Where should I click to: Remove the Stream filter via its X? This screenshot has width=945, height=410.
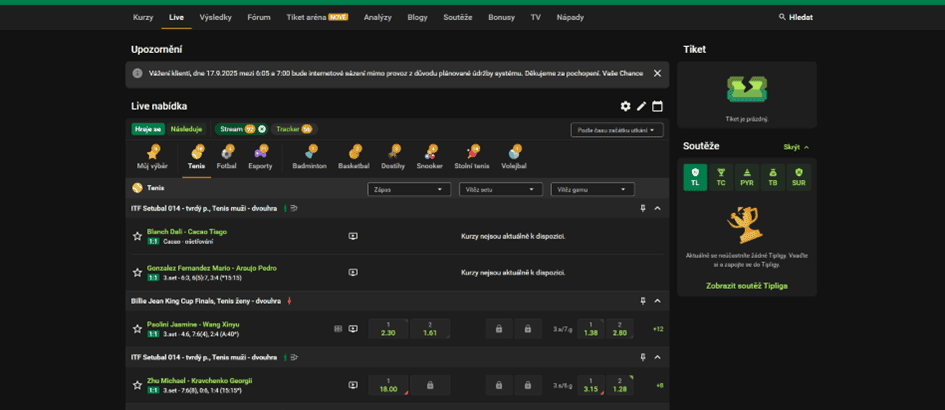[x=262, y=129]
